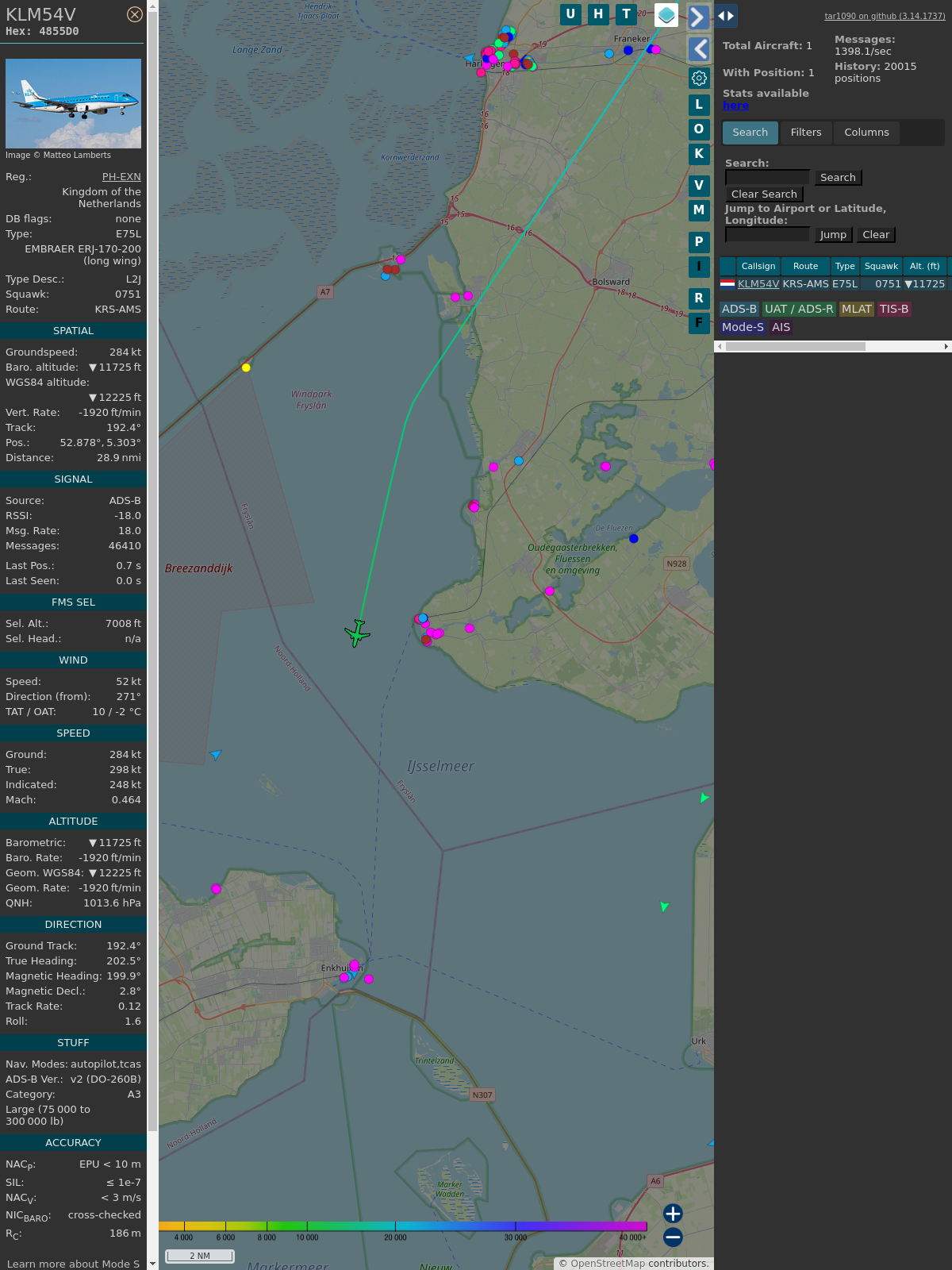The image size is (952, 1270).
Task: Click the KRS-AMS route value in info panel
Action: [x=118, y=310]
